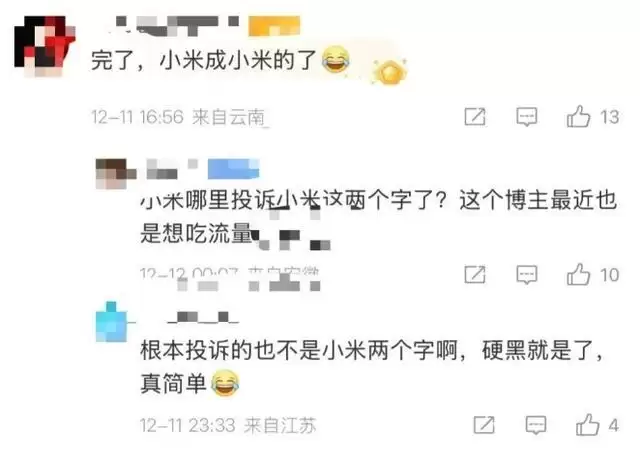Click the gold sun sticker on the top comment

[390, 72]
